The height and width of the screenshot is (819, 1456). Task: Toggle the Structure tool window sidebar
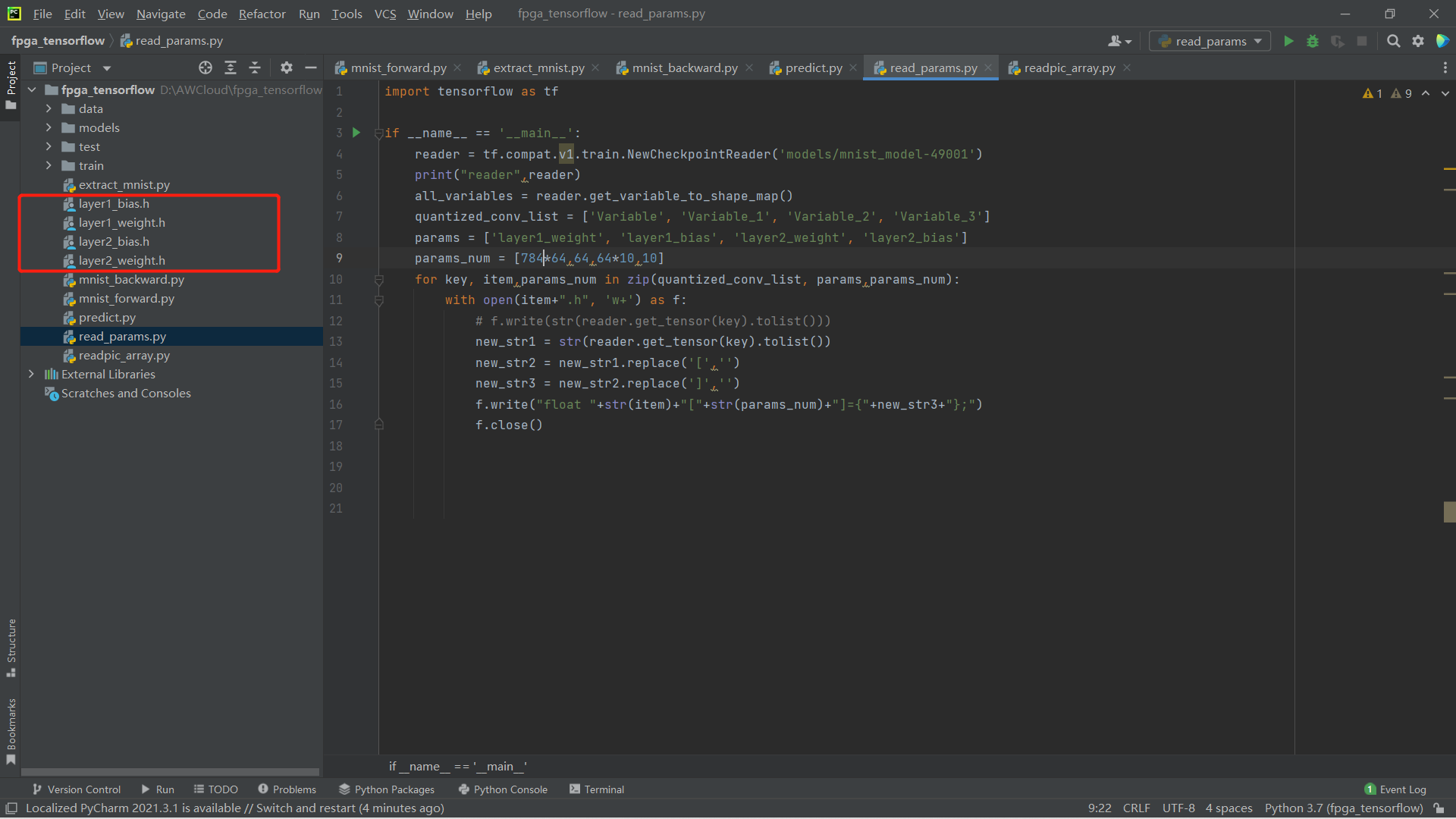[11, 647]
